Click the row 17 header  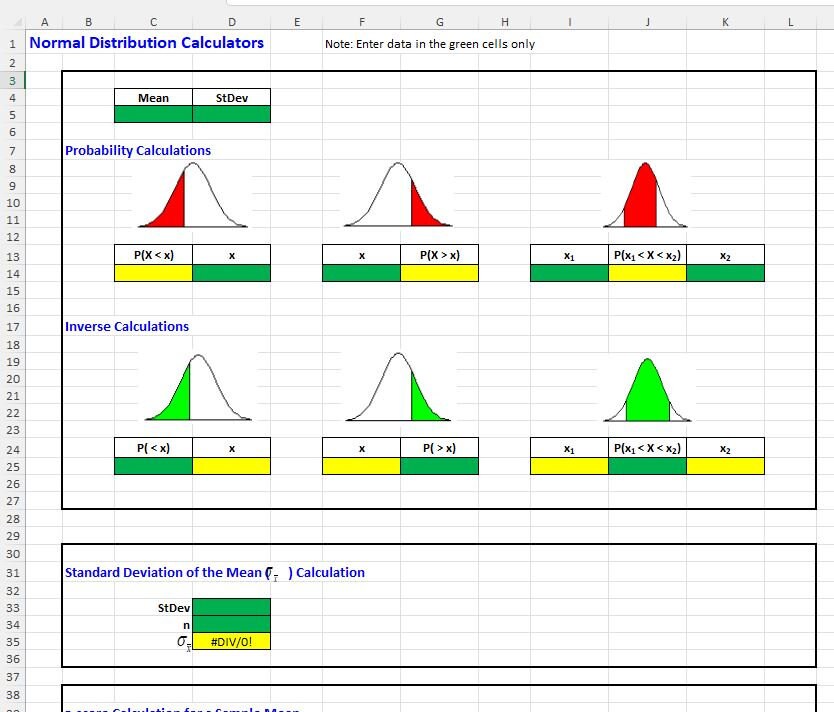[11, 327]
